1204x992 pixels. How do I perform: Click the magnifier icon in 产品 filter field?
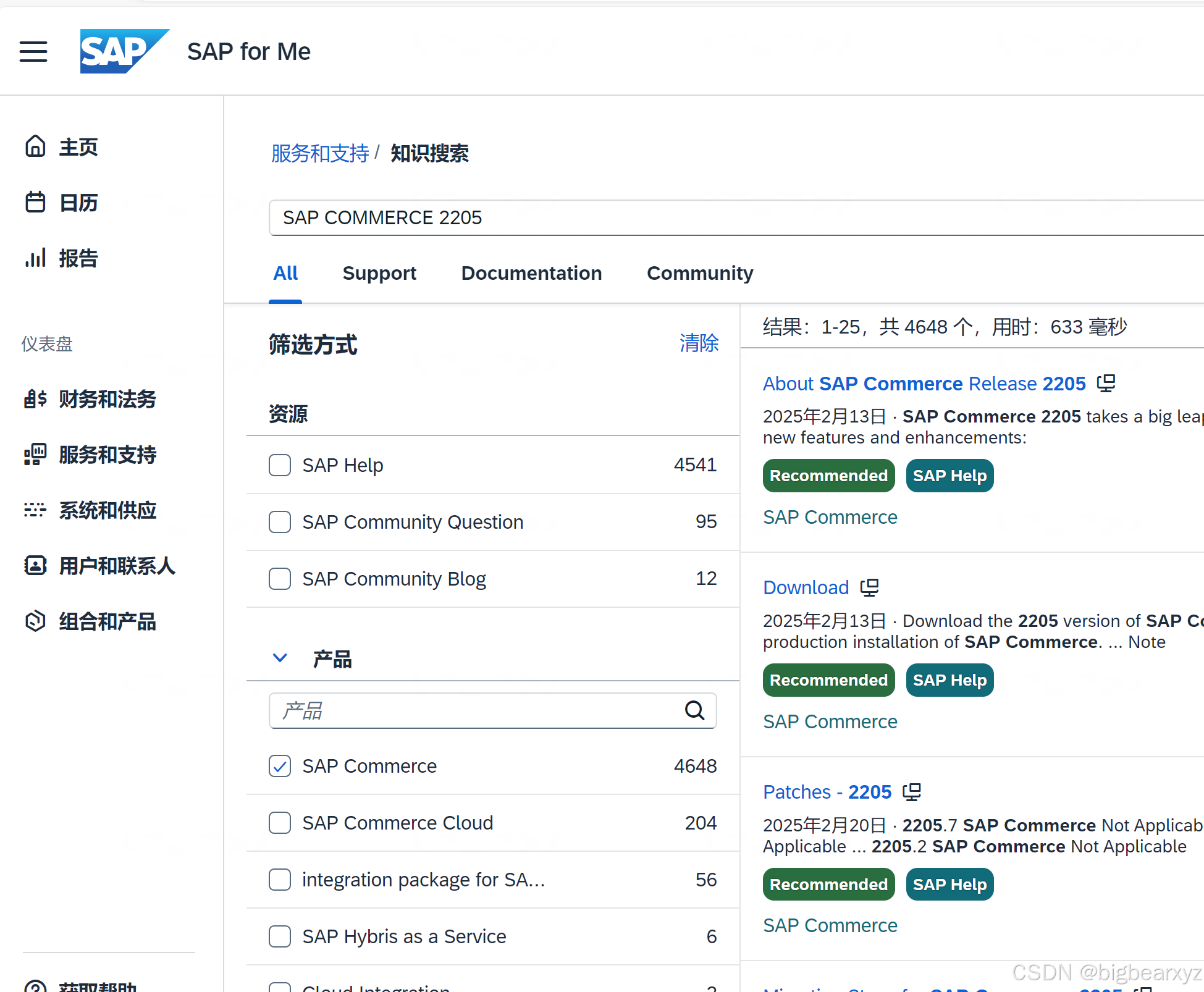coord(695,710)
